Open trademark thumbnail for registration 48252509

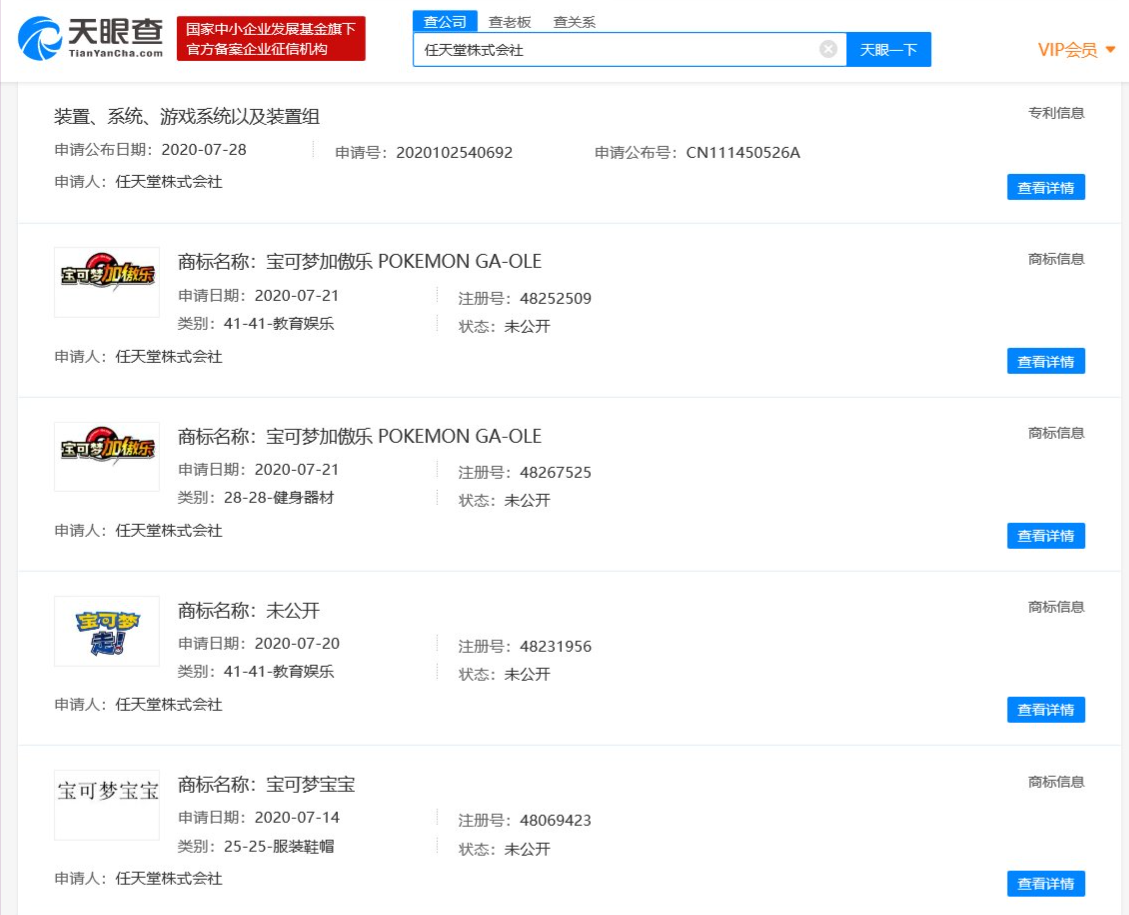pos(107,281)
